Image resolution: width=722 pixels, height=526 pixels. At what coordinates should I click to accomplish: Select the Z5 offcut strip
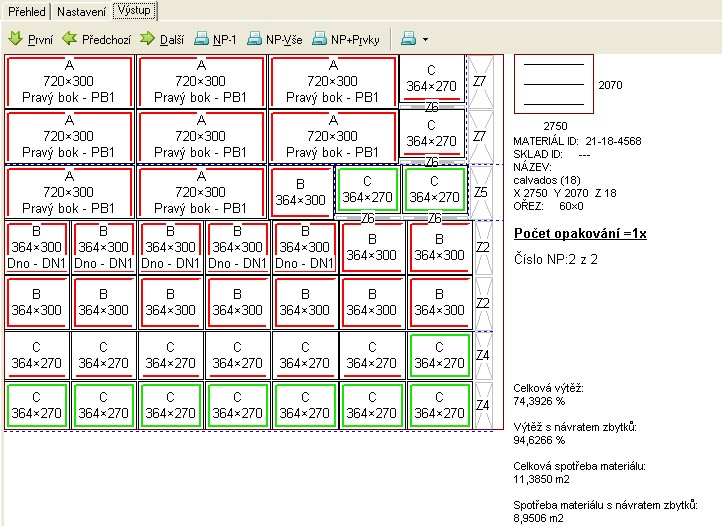point(480,192)
